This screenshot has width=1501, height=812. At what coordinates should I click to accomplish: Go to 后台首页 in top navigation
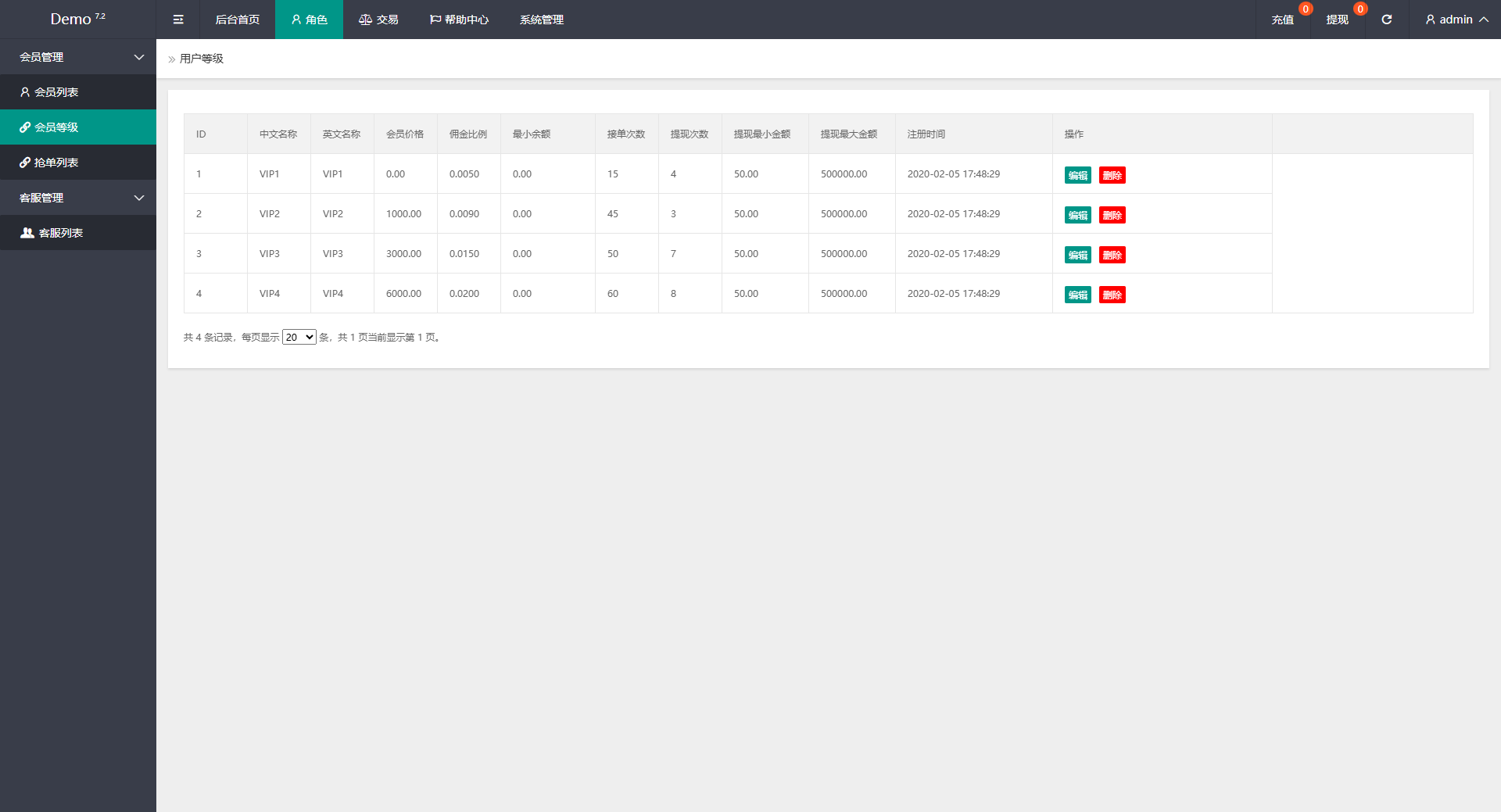[x=237, y=20]
